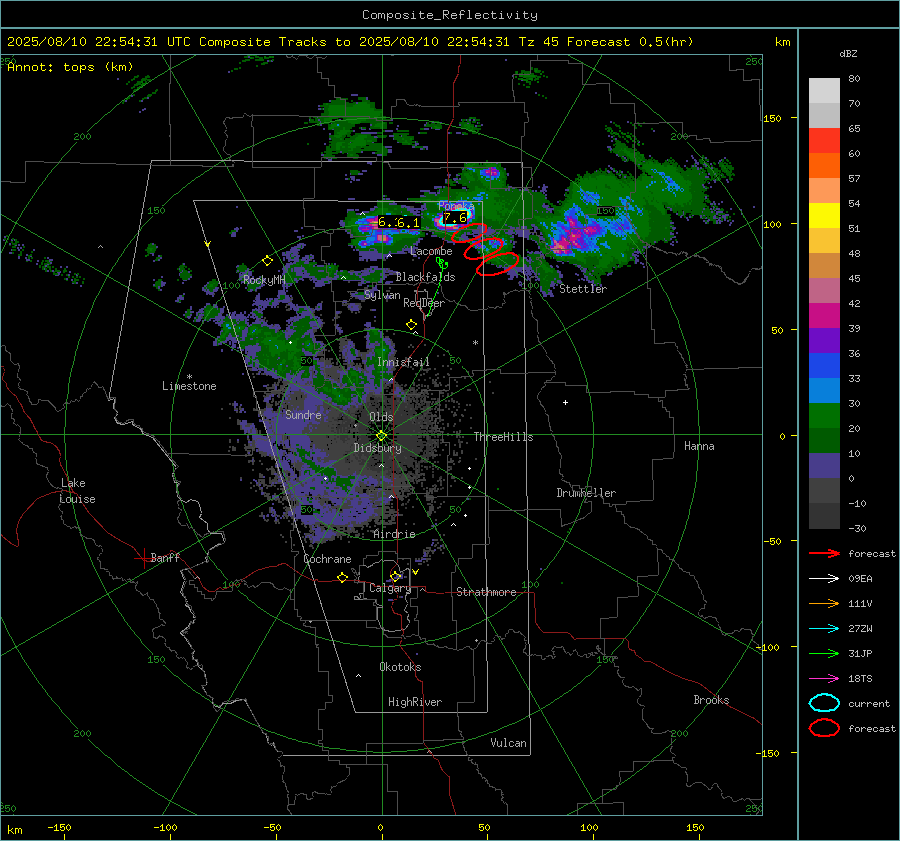Select the light-blue swatch below 33 dBZ
The height and width of the screenshot is (841, 900).
(824, 390)
